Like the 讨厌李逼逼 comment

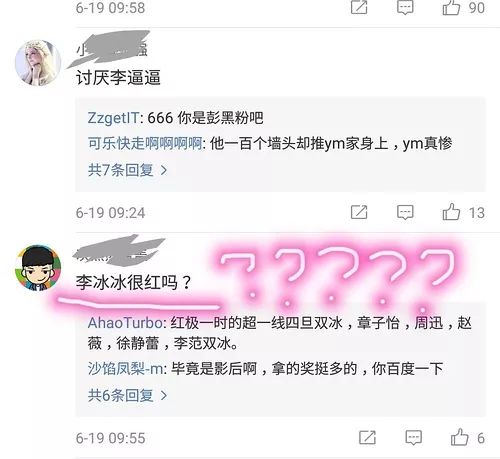[451, 212]
